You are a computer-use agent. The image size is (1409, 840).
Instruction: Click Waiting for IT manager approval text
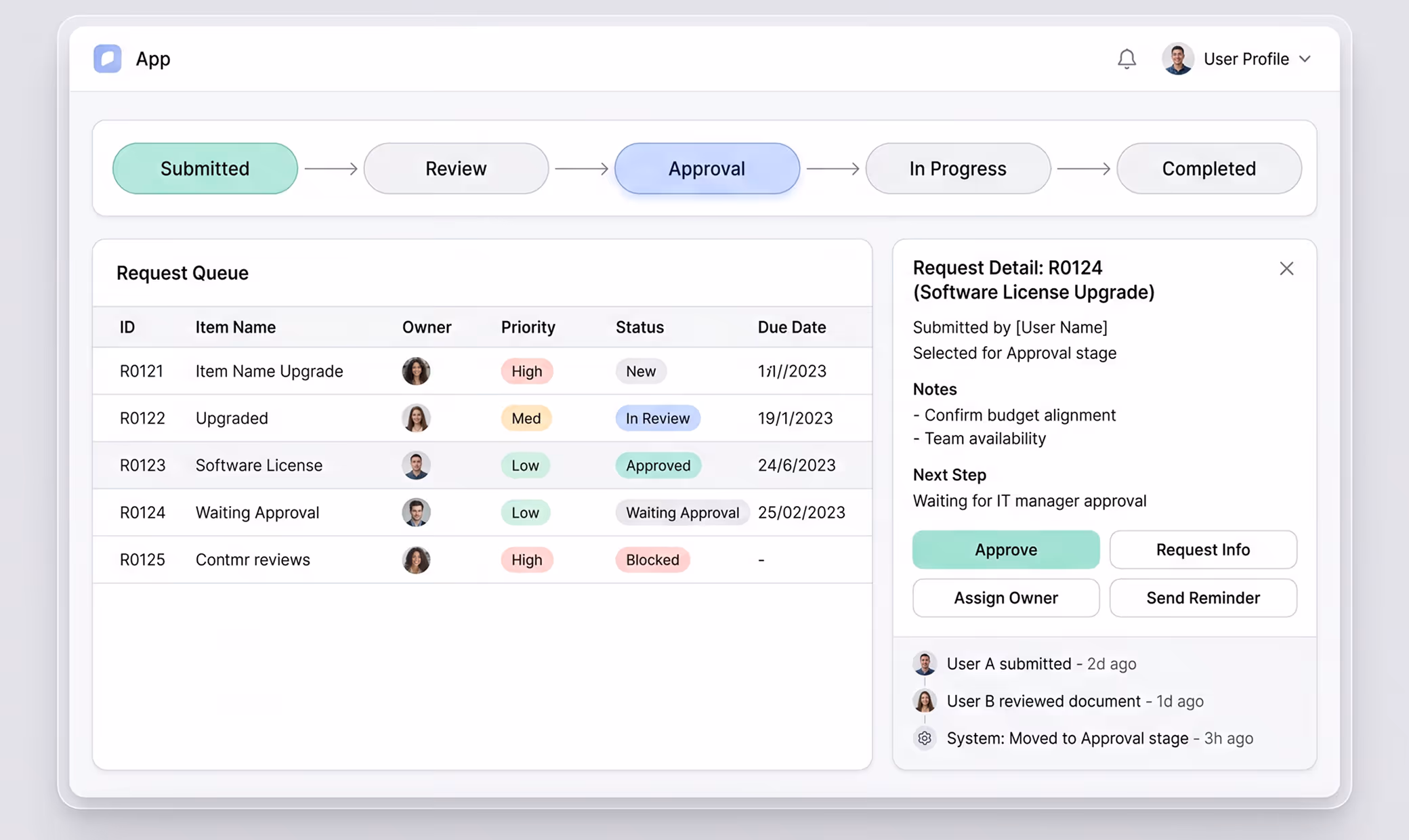coord(1030,501)
